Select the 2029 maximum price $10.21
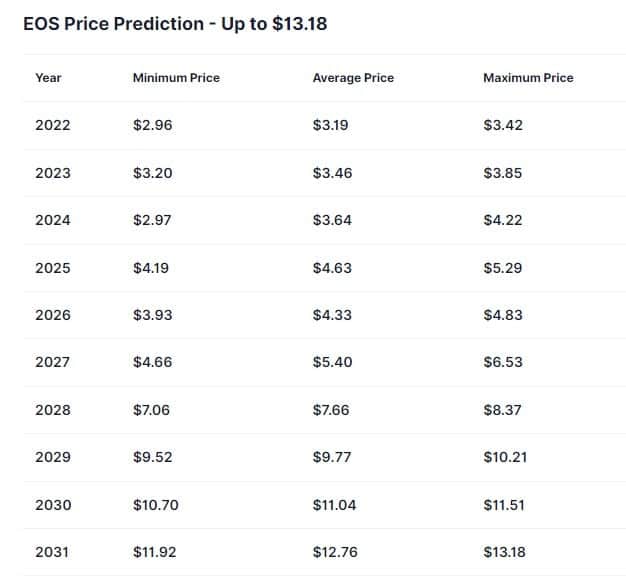The height and width of the screenshot is (578, 626). point(505,457)
